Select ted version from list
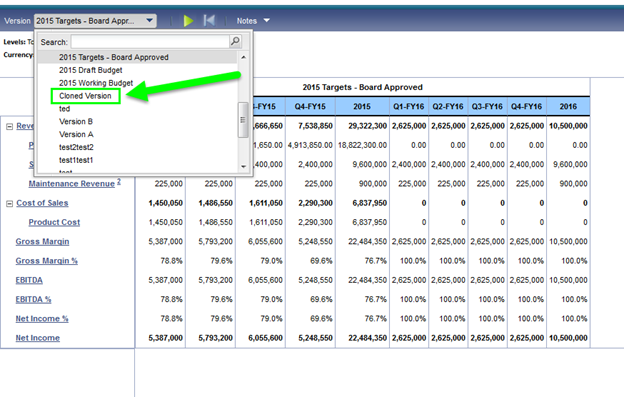 click(64, 109)
